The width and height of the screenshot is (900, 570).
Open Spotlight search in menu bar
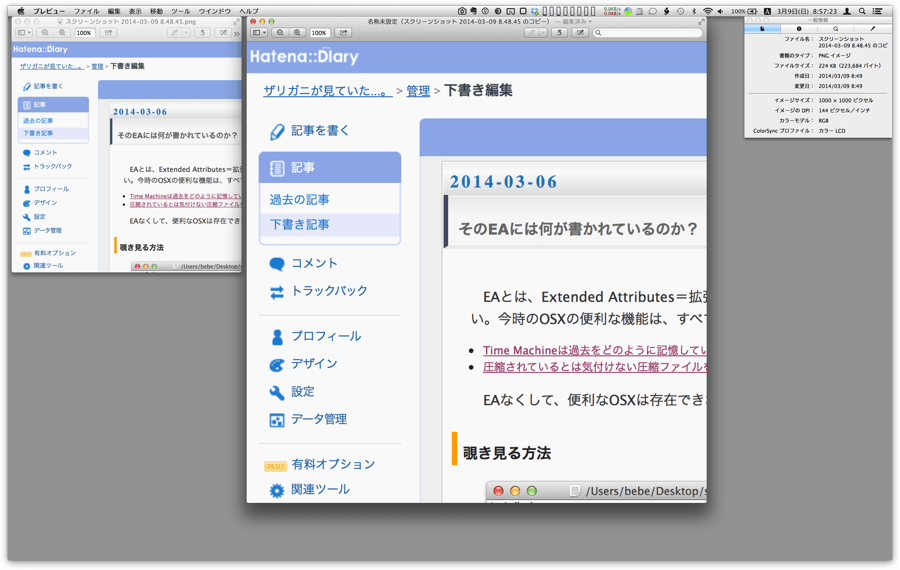click(x=862, y=11)
